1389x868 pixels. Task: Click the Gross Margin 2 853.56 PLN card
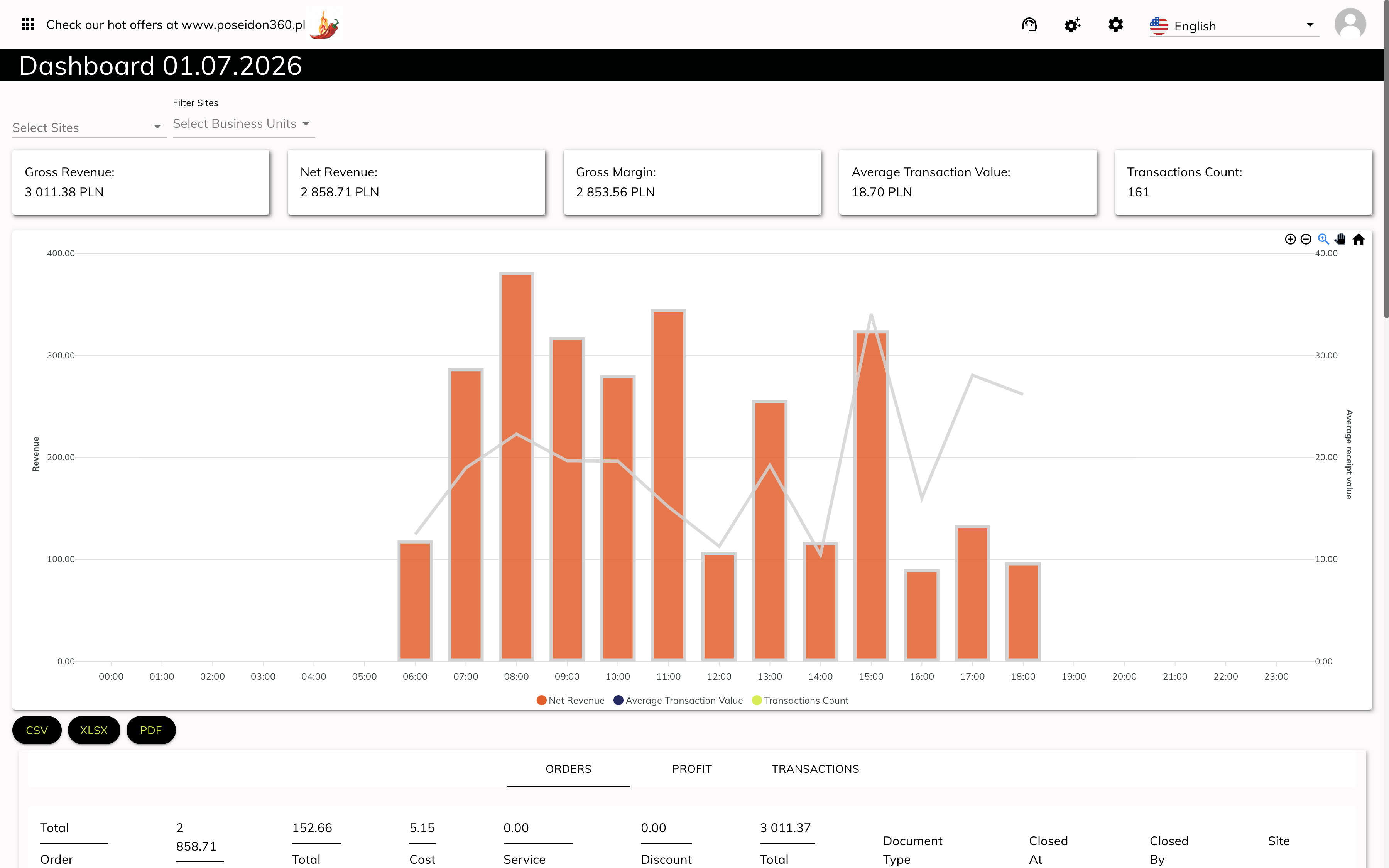pyautogui.click(x=692, y=182)
